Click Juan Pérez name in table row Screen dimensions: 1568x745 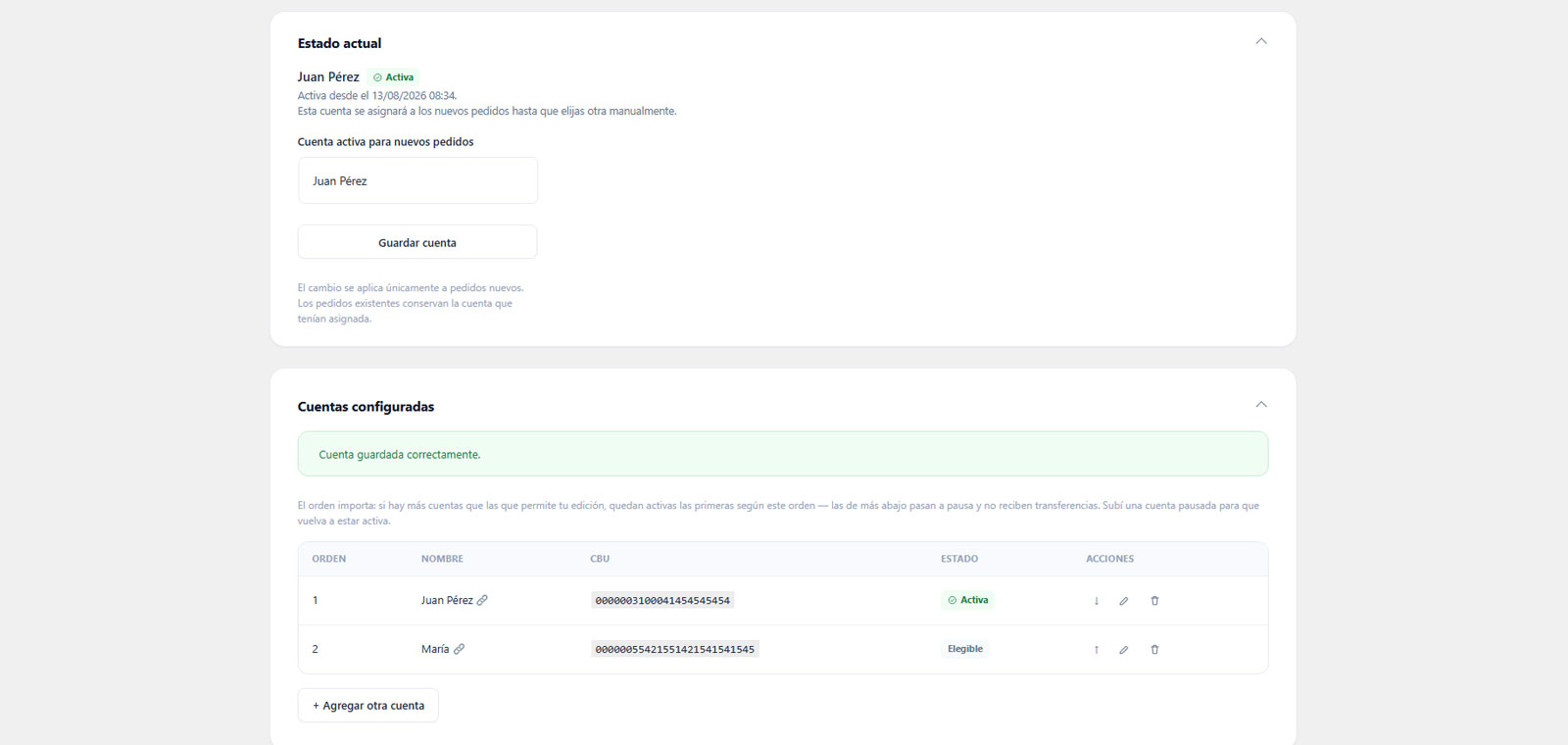pyautogui.click(x=447, y=600)
